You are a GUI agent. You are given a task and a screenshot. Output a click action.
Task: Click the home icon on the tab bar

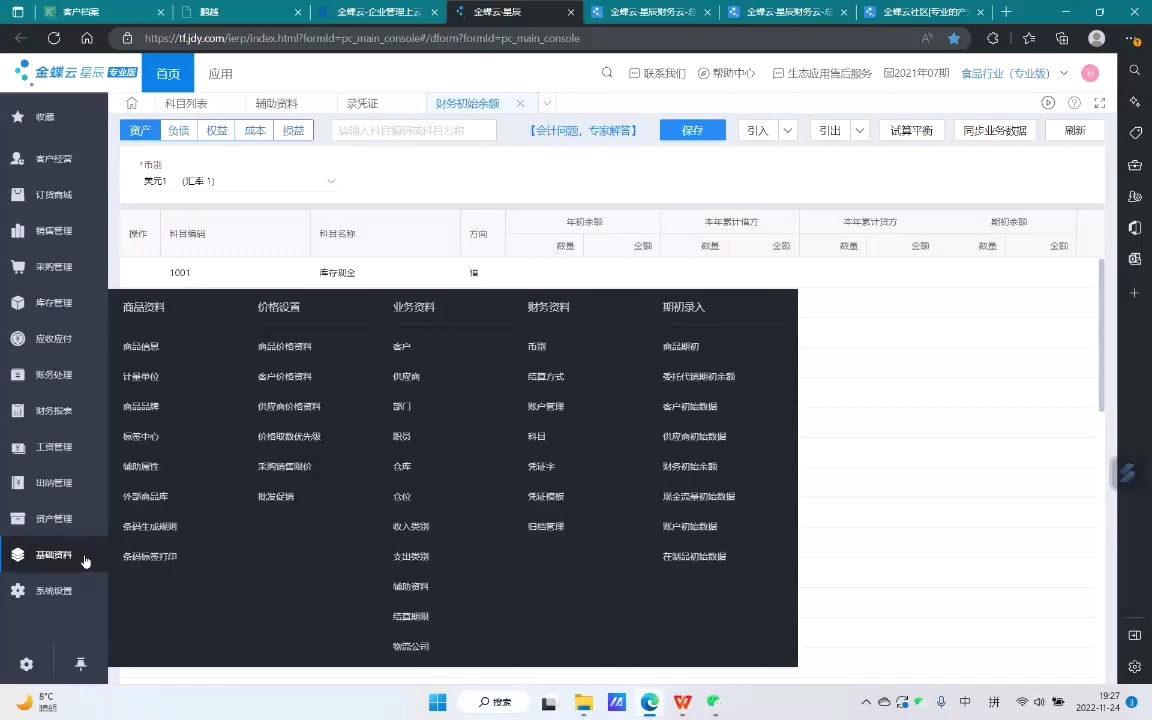131,102
